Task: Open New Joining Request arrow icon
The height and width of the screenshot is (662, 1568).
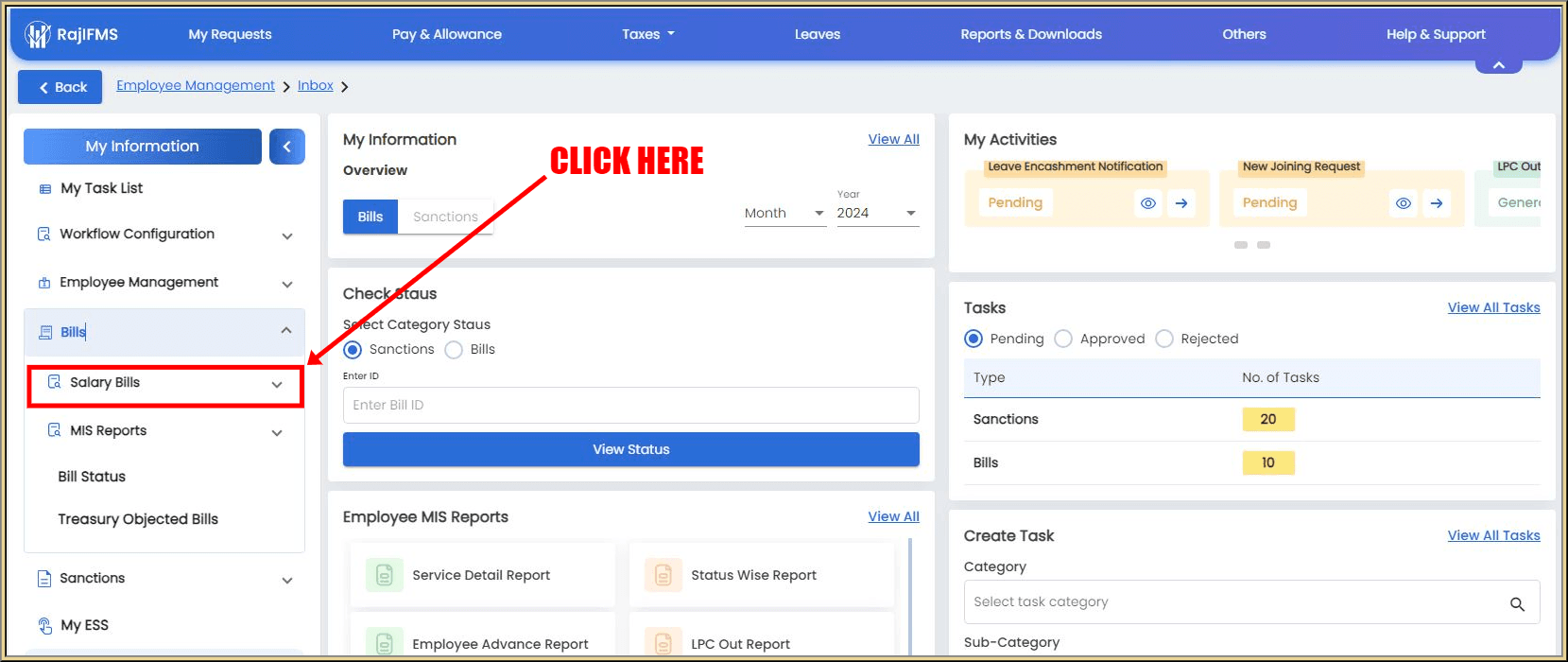Action: tap(1437, 203)
